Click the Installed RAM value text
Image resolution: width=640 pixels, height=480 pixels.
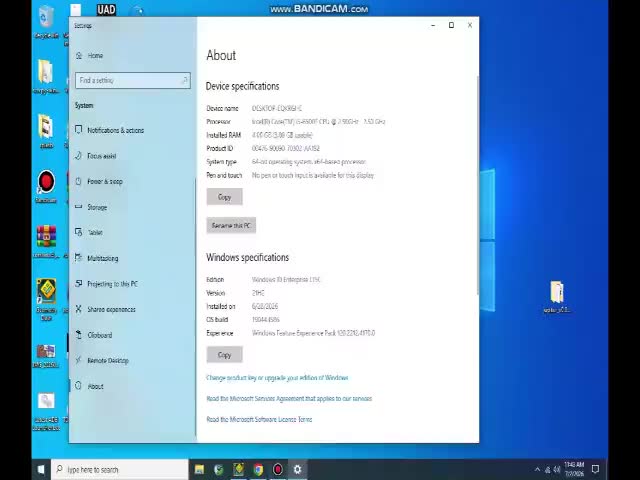282,135
